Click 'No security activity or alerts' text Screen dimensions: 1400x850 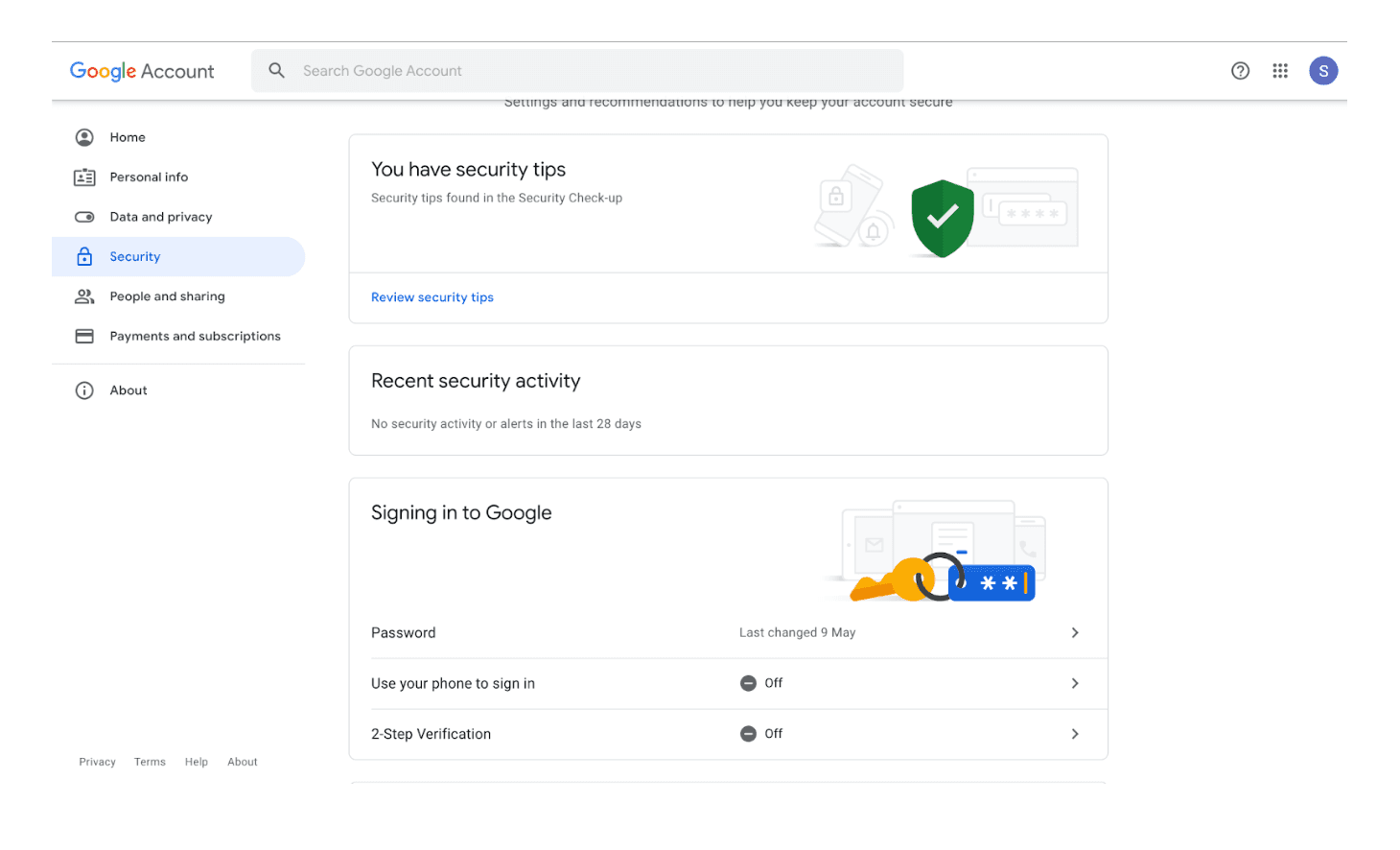tap(506, 424)
